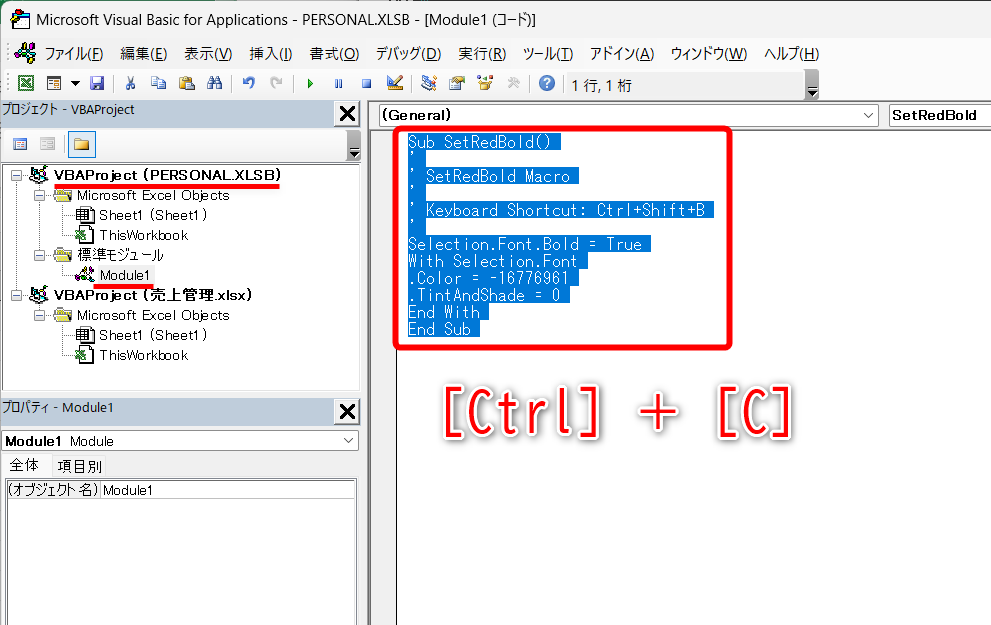The width and height of the screenshot is (991, 625).
Task: Select VBAProject (売上管理.xlsx) in tree
Action: tap(152, 295)
